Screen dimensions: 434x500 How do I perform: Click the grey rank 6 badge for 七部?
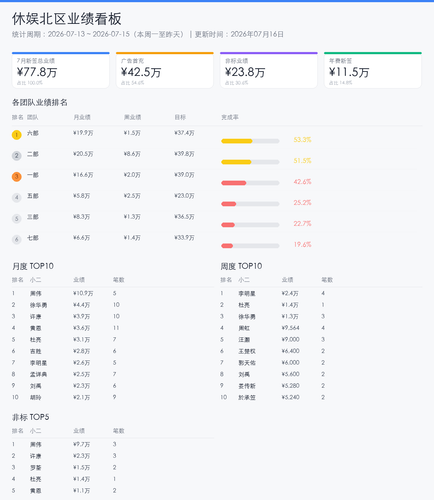(x=17, y=239)
